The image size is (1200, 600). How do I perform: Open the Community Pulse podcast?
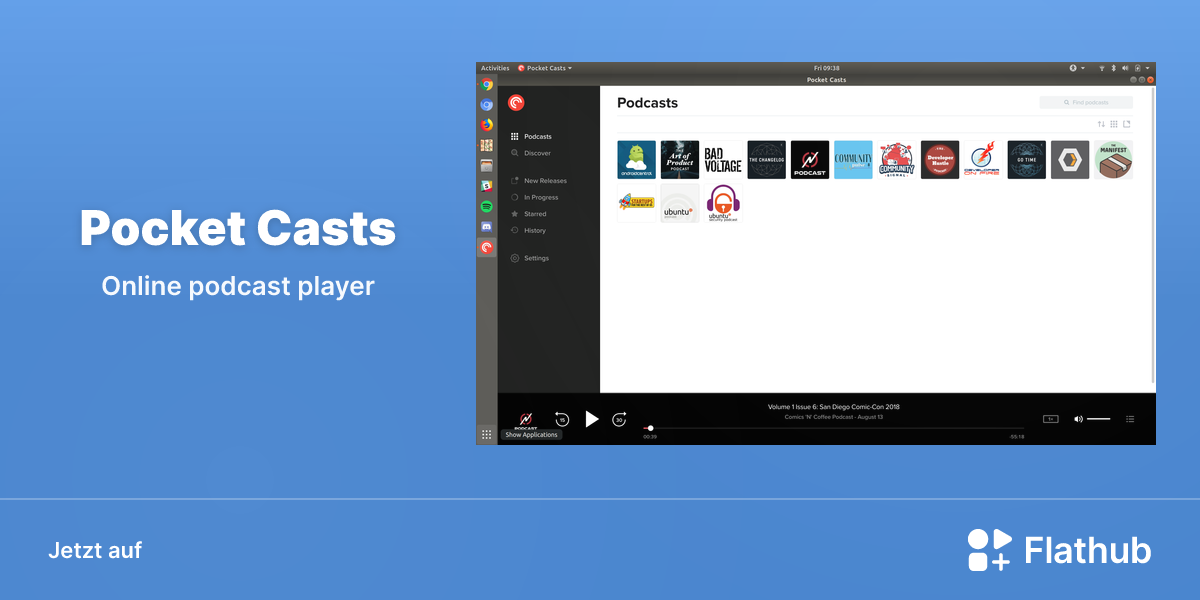(x=853, y=160)
